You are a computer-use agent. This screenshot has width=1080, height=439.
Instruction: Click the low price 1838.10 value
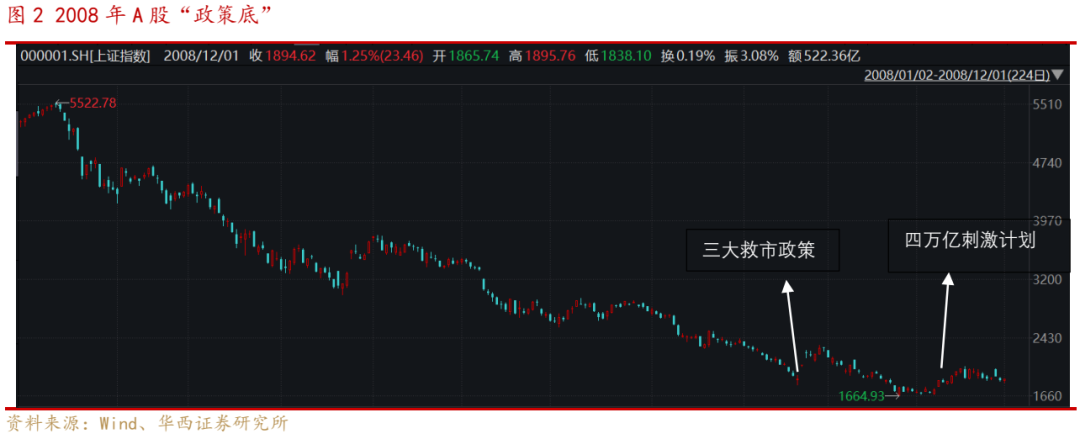click(629, 56)
